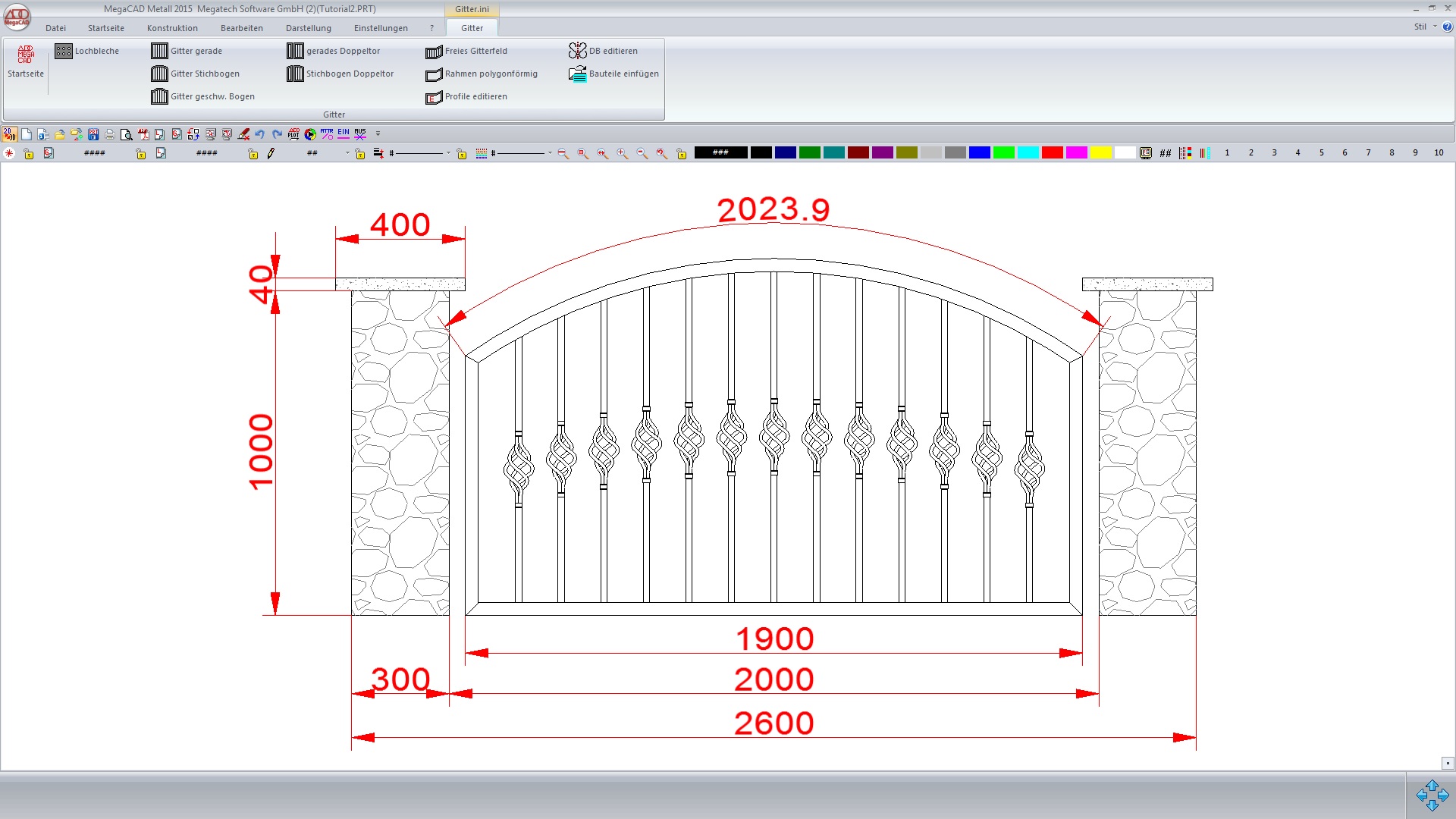Open the Stil dropdown menu
This screenshot has width=1456, height=819.
(x=1424, y=27)
